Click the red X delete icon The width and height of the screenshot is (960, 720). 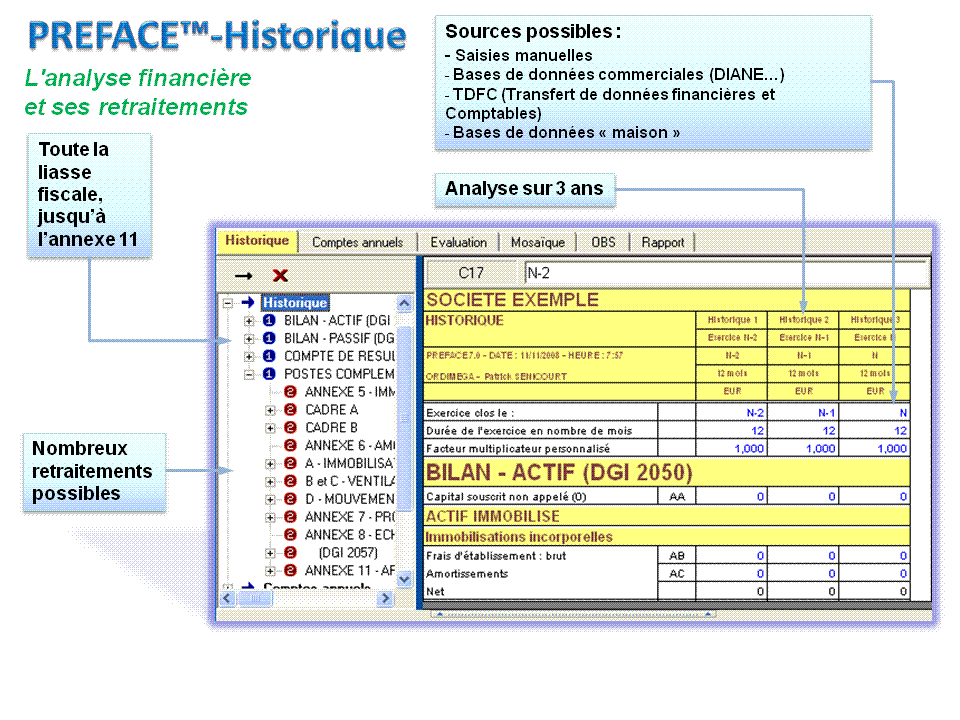[280, 276]
